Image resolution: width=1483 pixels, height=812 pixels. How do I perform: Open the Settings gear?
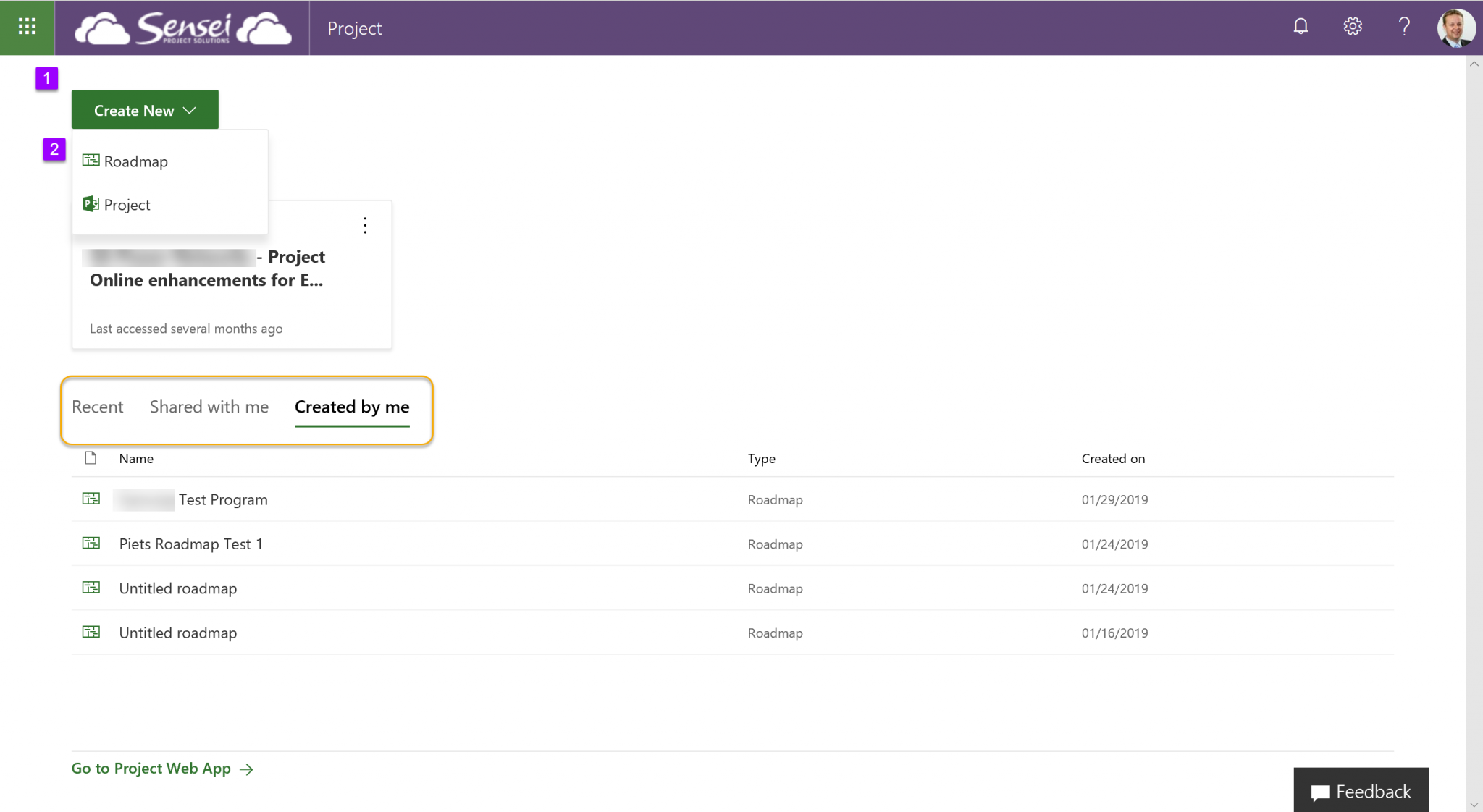[1352, 26]
